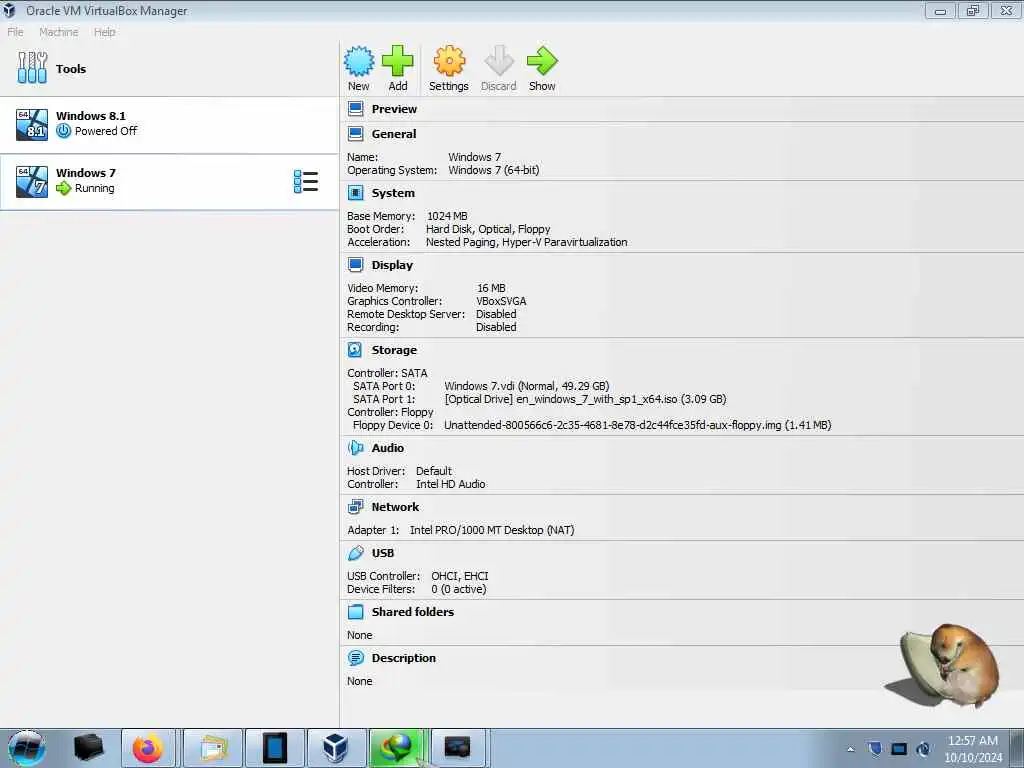Viewport: 1024px width, 768px height.
Task: Click the Windows 7 (64-bit) operating system value
Action: point(494,170)
